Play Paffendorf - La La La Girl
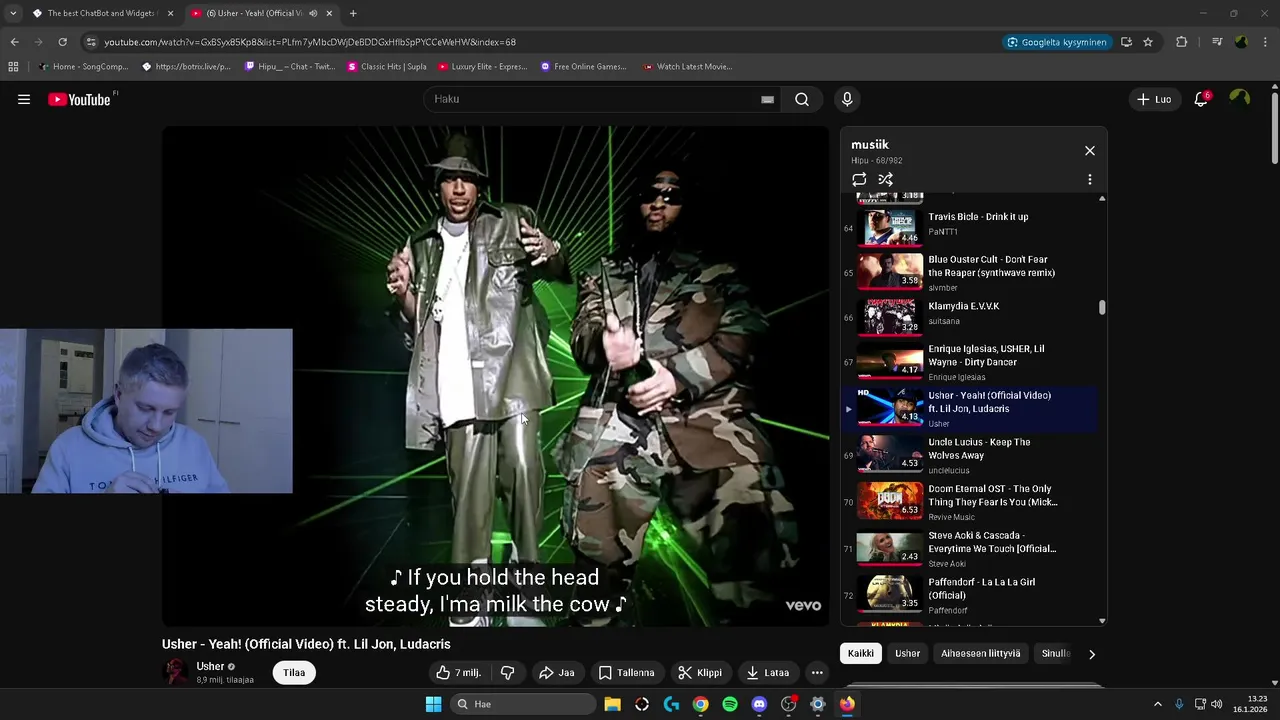 [969, 596]
